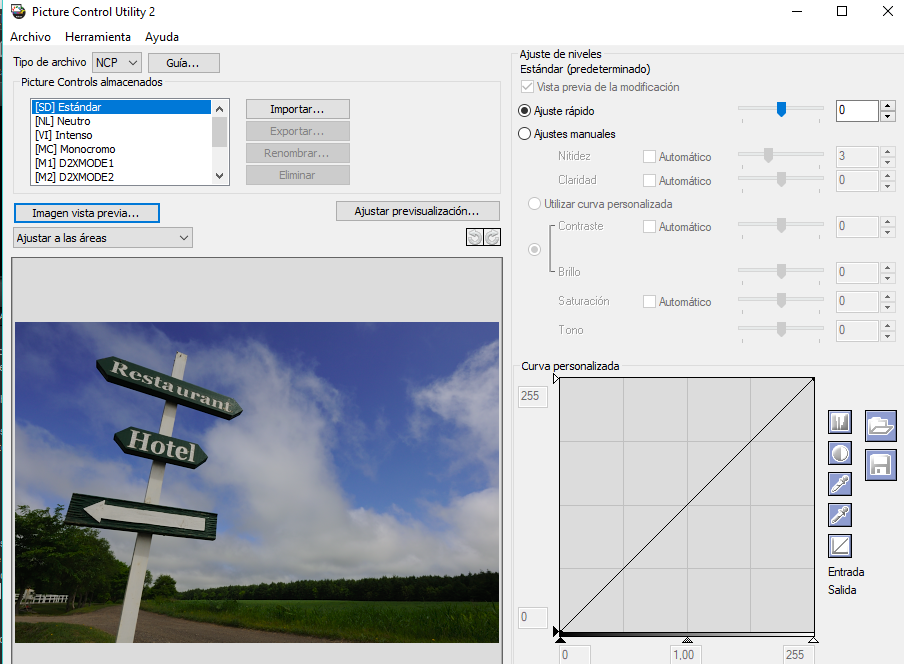Screen dimensions: 904x664
Task: Increase the Ajuste rápido value with the up arrow
Action: click(888, 105)
